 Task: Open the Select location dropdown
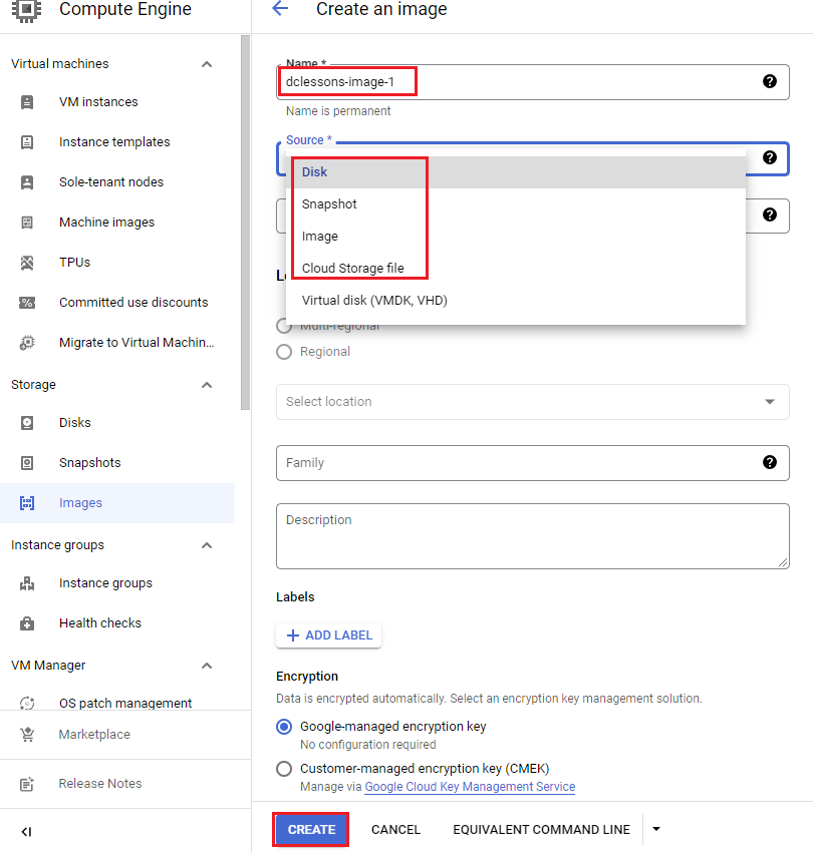(533, 402)
